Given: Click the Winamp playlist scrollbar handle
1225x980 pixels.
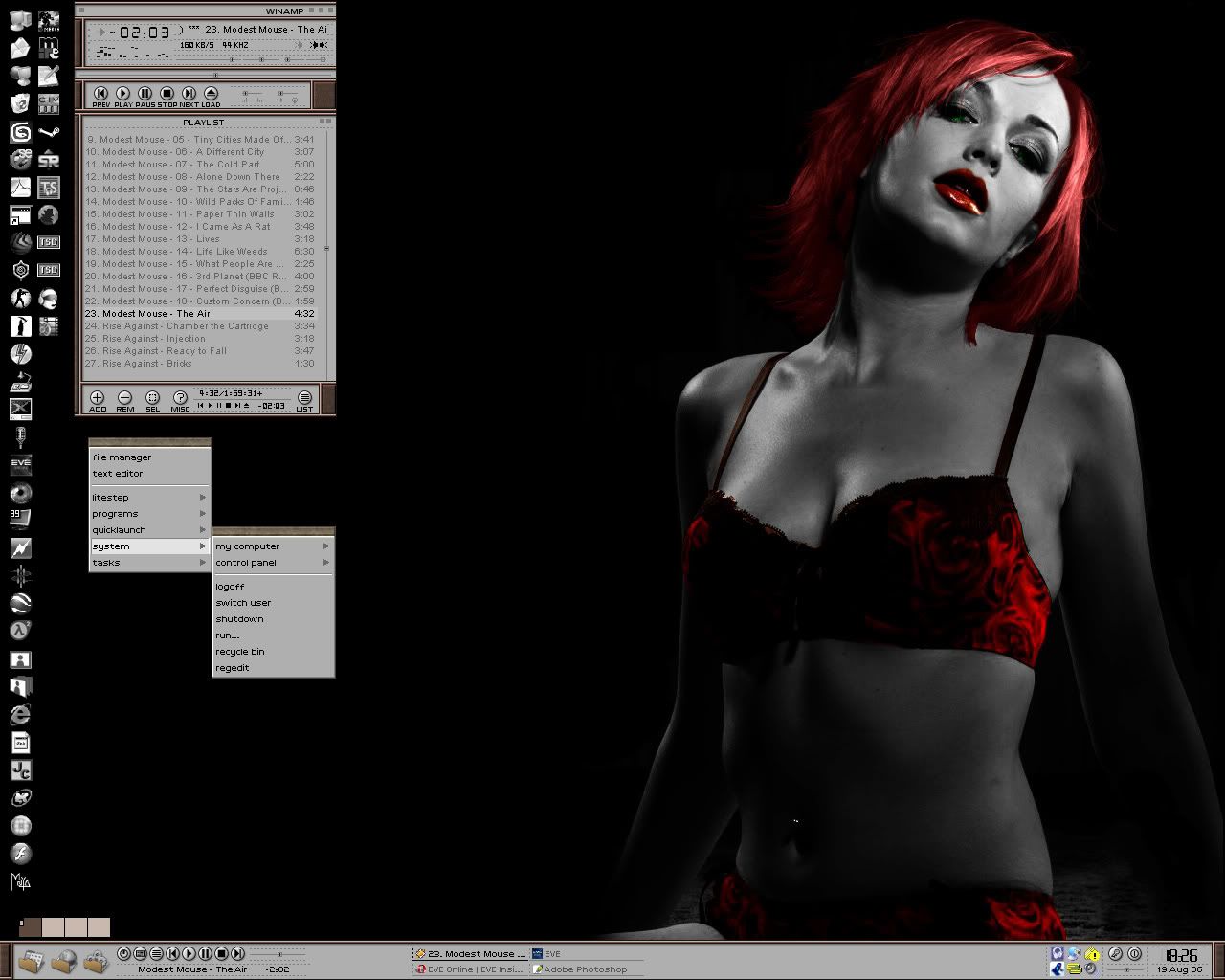Looking at the screenshot, I should click(x=326, y=248).
